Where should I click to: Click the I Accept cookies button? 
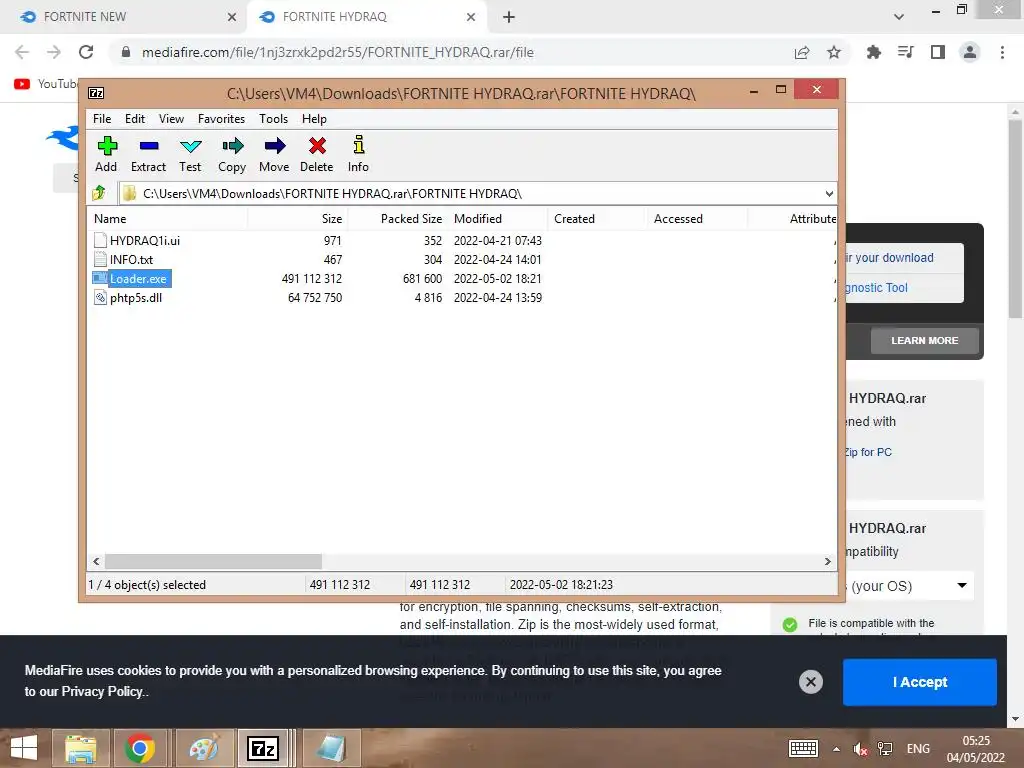(920, 682)
